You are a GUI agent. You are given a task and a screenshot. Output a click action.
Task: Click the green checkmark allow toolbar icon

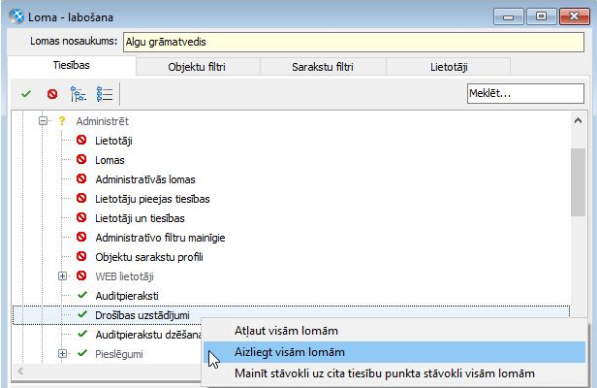(x=26, y=94)
